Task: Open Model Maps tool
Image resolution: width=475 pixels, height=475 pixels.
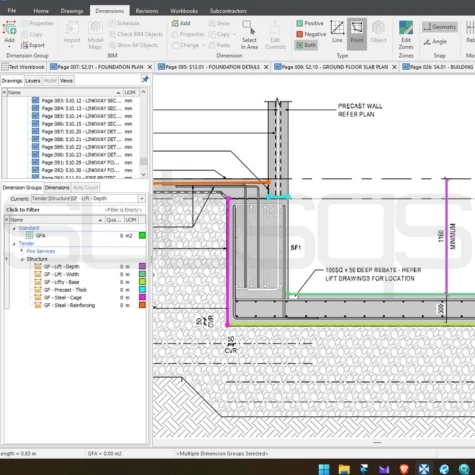Action: coord(95,35)
